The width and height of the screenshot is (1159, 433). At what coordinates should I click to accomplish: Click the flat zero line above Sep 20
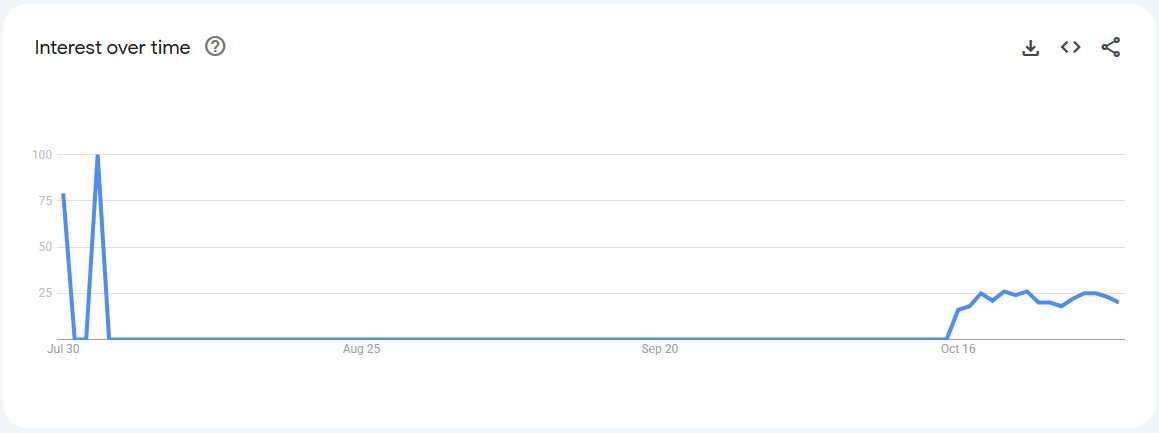[659, 339]
